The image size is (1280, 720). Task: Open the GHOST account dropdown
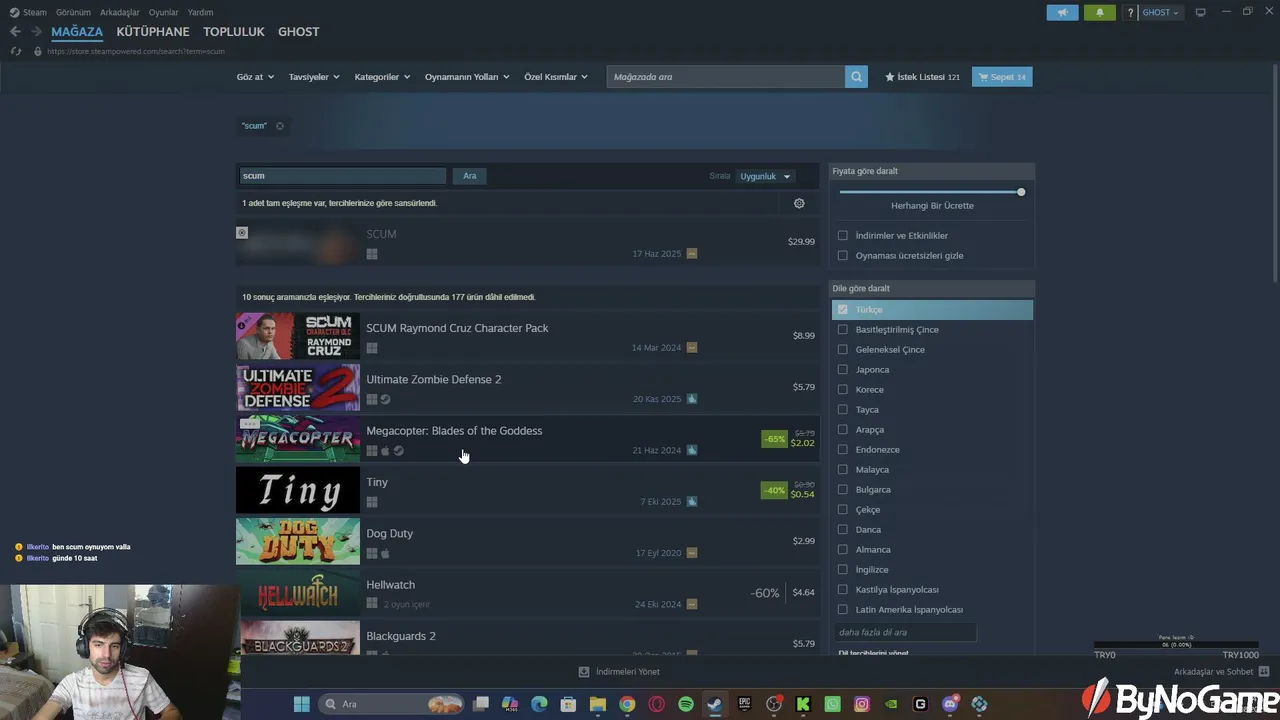[1161, 12]
